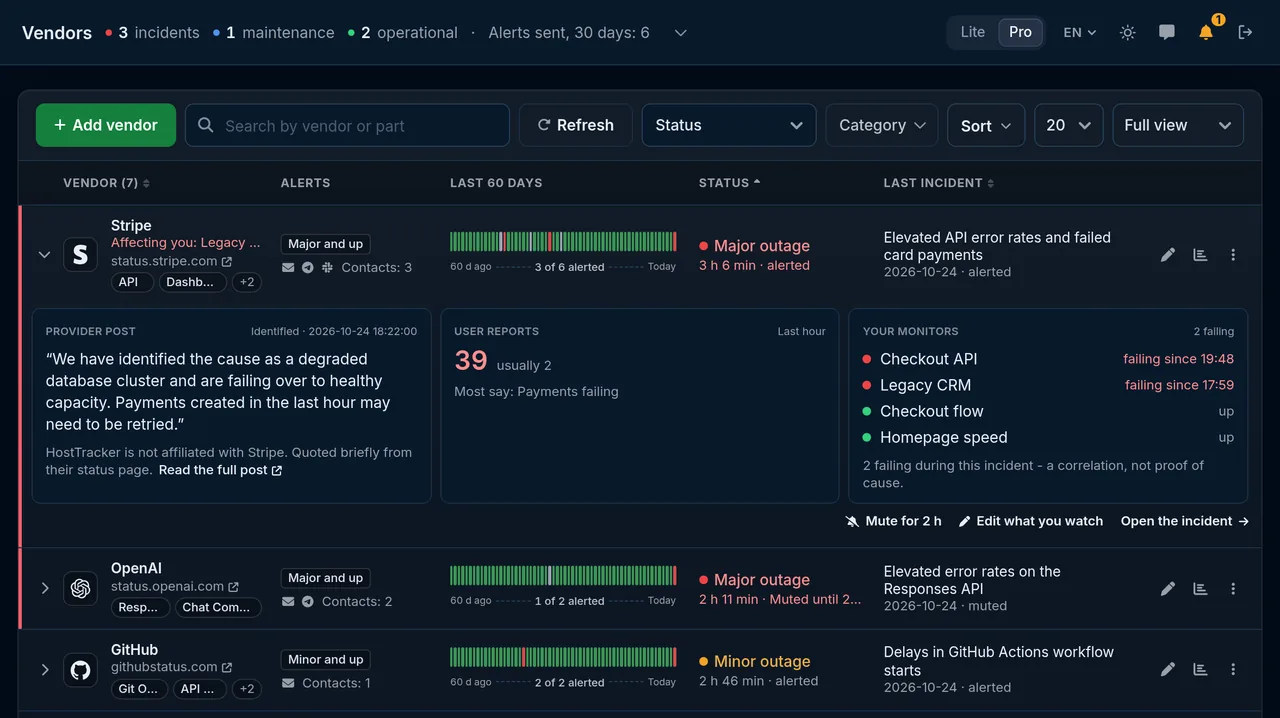
Task: Click the Homepage speed monitor
Action: 1048,437
